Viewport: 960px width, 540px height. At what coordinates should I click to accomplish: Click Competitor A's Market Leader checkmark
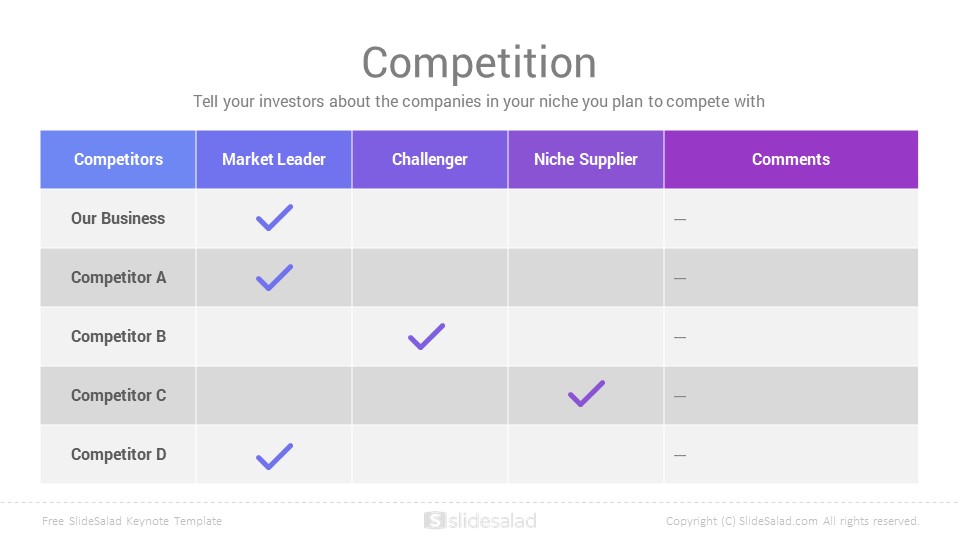pos(274,277)
